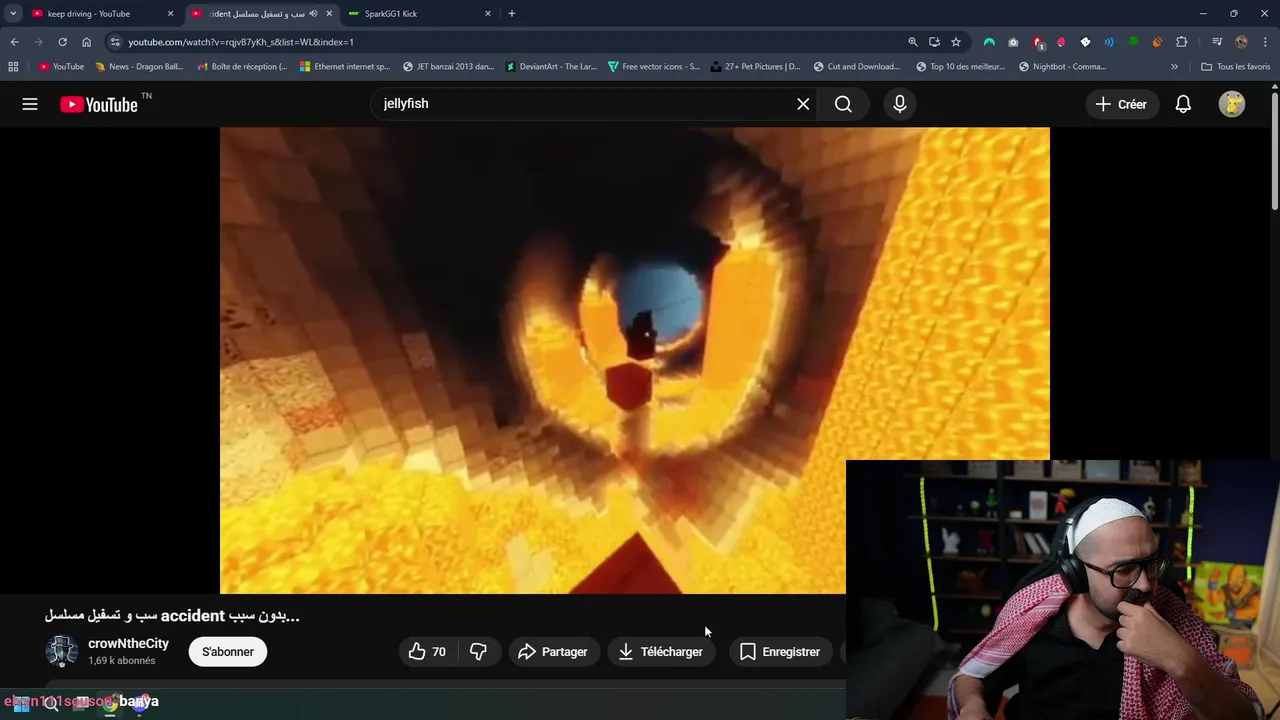Open Free vector icons bookmark
1280x720 pixels.
[x=654, y=67]
